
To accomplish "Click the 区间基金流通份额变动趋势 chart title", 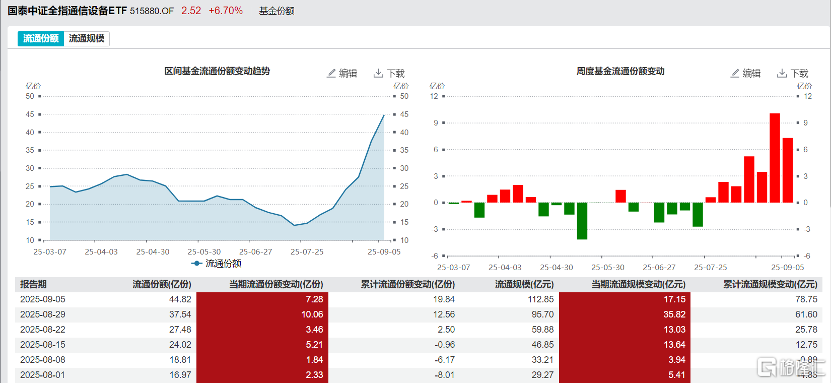I will point(217,72).
